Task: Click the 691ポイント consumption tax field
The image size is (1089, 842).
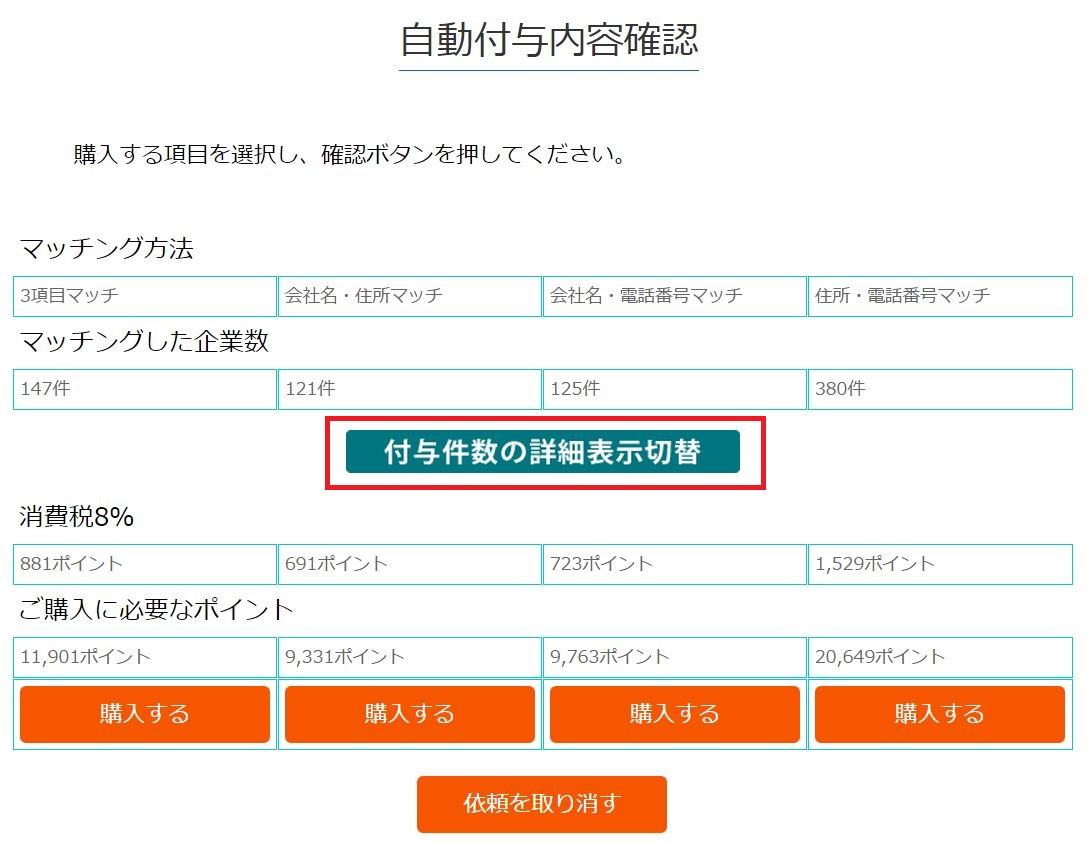Action: pyautogui.click(x=410, y=564)
